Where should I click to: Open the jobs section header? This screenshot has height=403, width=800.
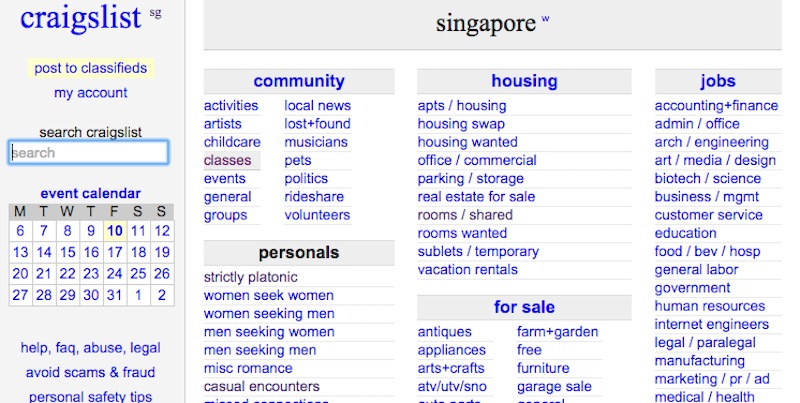click(x=718, y=81)
